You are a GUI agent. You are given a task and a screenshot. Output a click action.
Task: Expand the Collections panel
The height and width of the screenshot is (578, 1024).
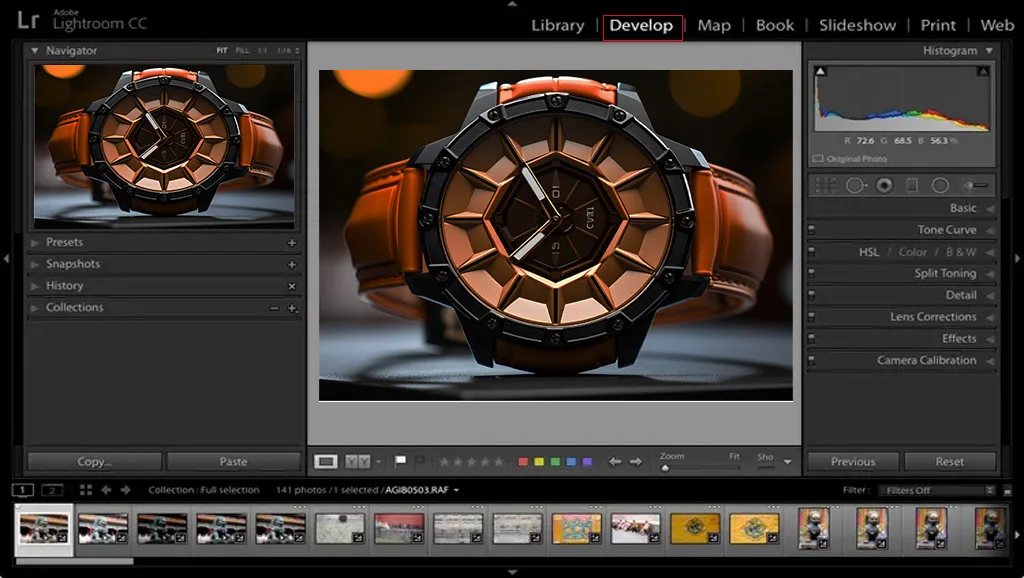[35, 308]
